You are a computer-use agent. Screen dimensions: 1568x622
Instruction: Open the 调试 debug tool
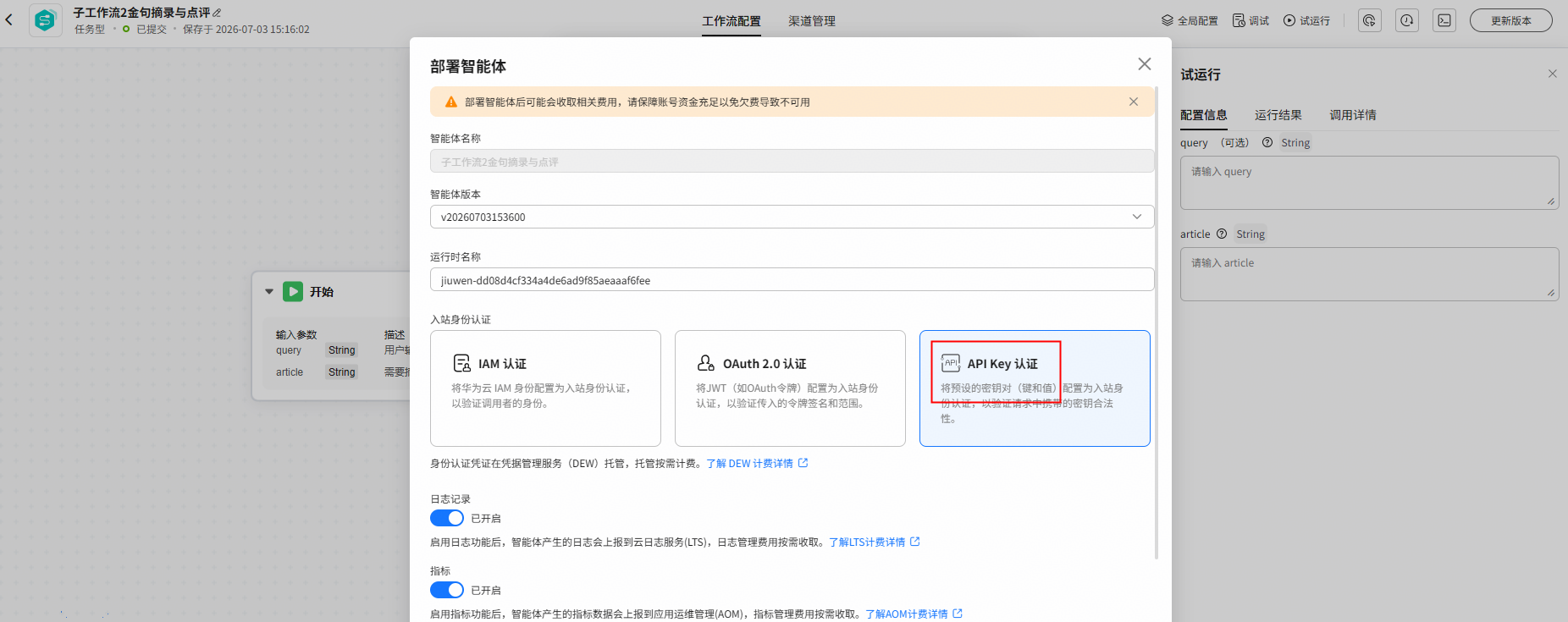(x=1251, y=20)
